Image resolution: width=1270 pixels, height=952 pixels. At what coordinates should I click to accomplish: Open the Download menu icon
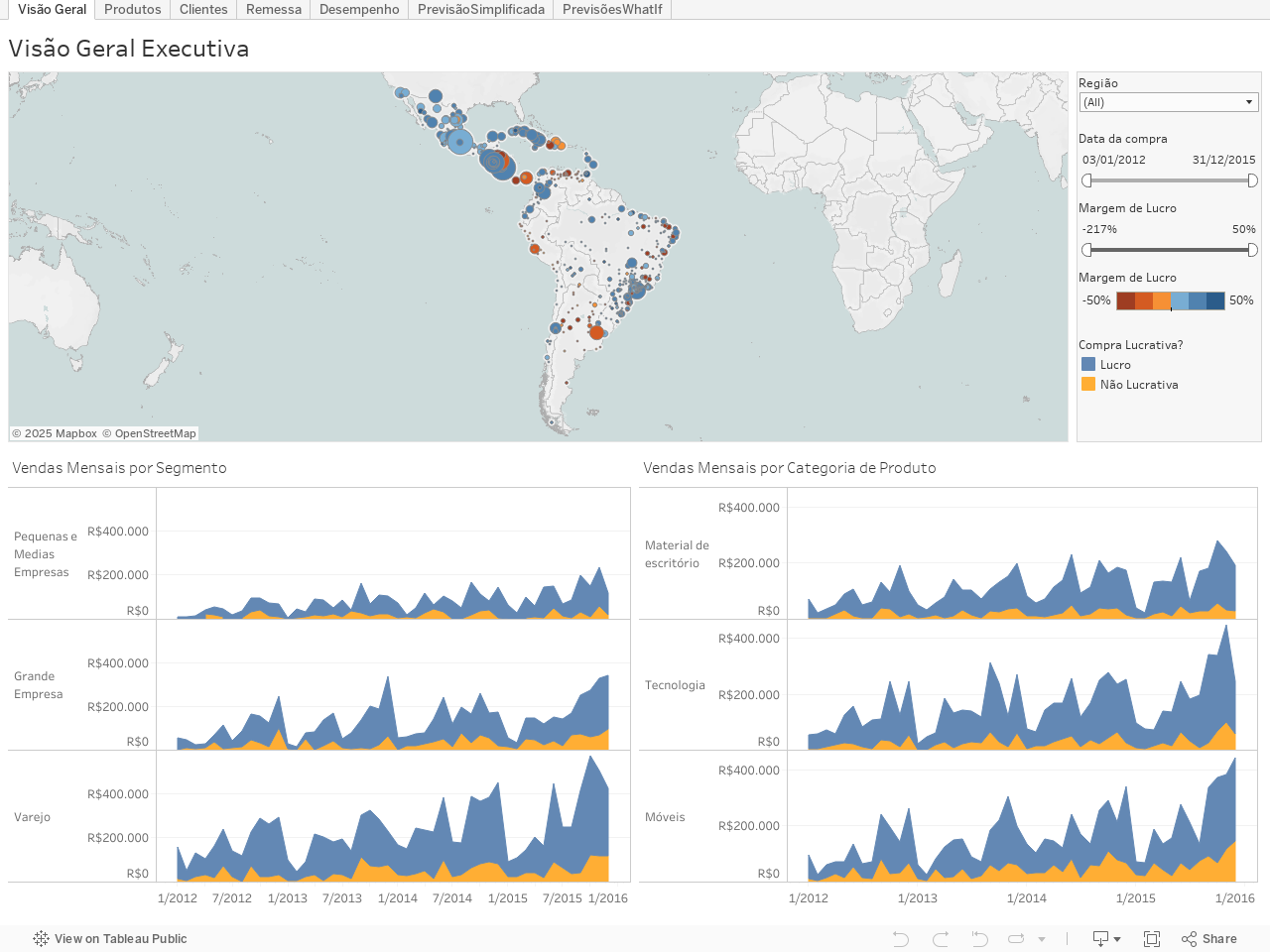pos(1106,938)
